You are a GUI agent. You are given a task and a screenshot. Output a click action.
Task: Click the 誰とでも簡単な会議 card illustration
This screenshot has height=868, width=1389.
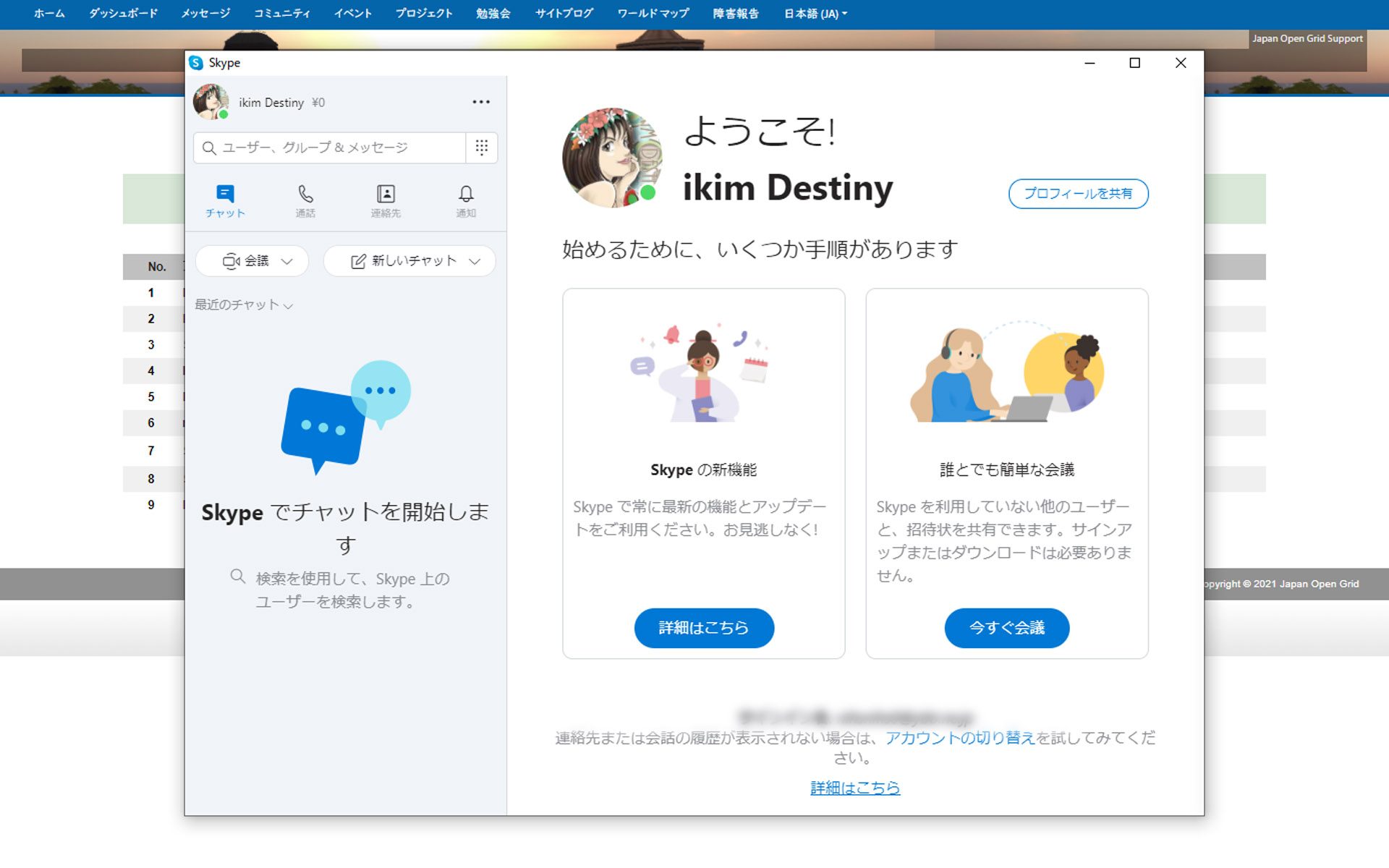point(1007,373)
